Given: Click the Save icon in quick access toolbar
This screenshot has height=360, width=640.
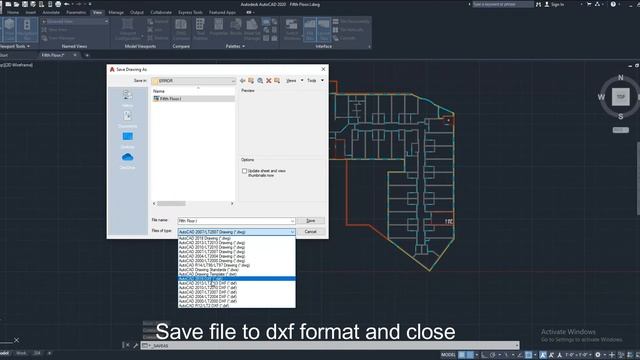Looking at the screenshot, I should 25,4.
